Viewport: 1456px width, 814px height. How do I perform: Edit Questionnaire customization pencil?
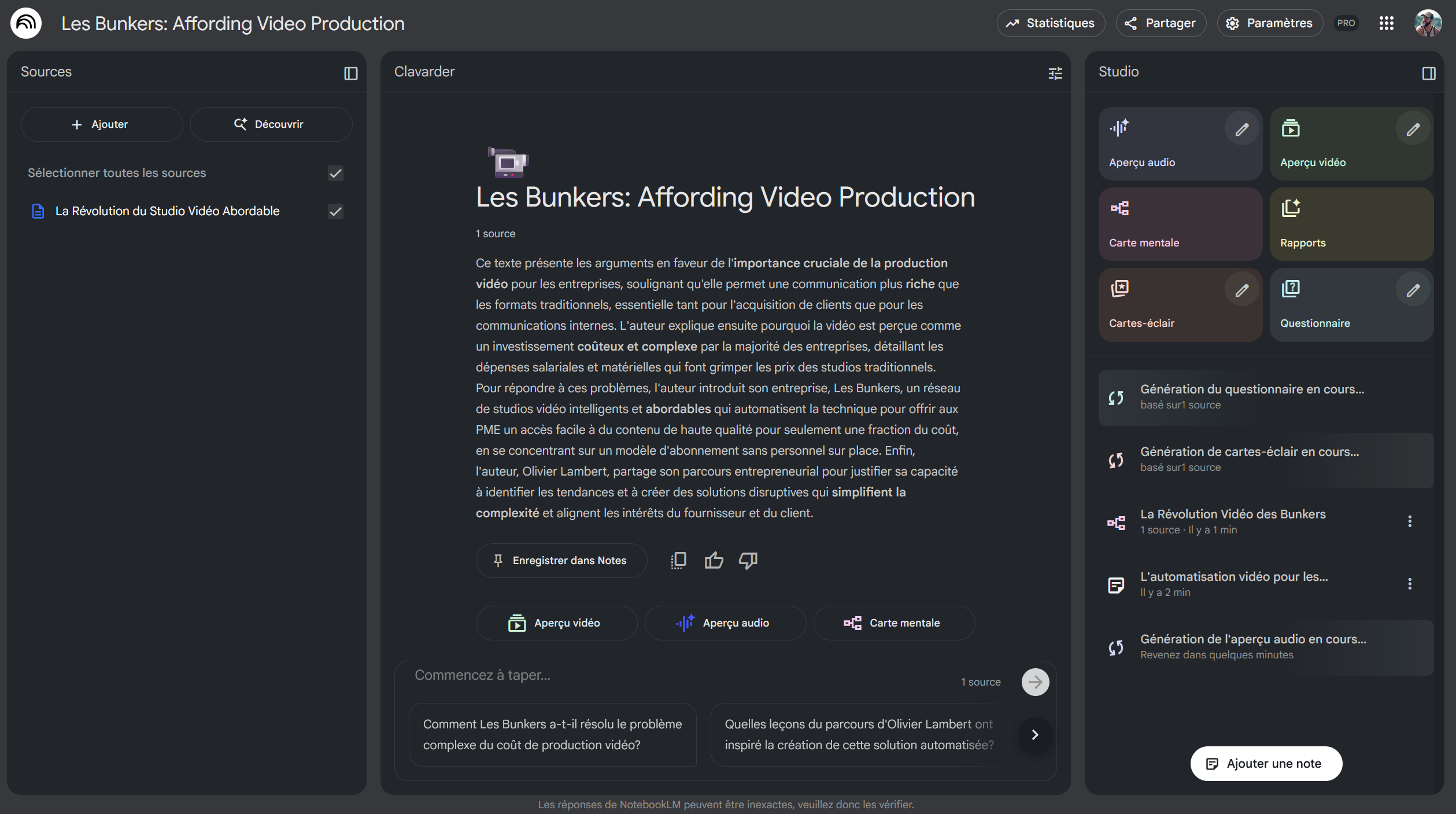pyautogui.click(x=1413, y=290)
